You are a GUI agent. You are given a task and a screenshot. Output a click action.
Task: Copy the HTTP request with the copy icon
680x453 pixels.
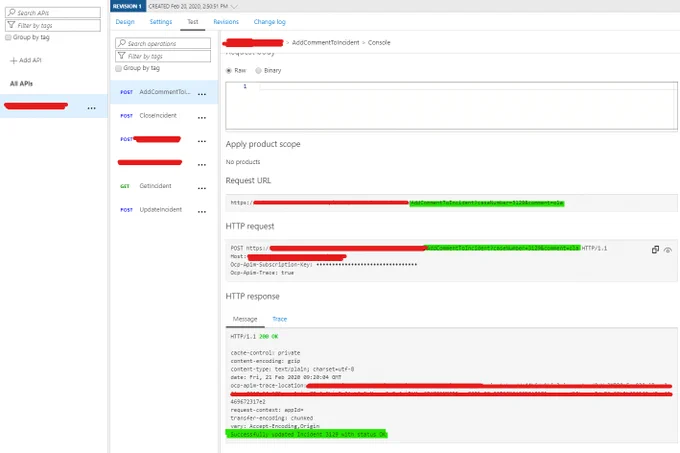point(655,250)
